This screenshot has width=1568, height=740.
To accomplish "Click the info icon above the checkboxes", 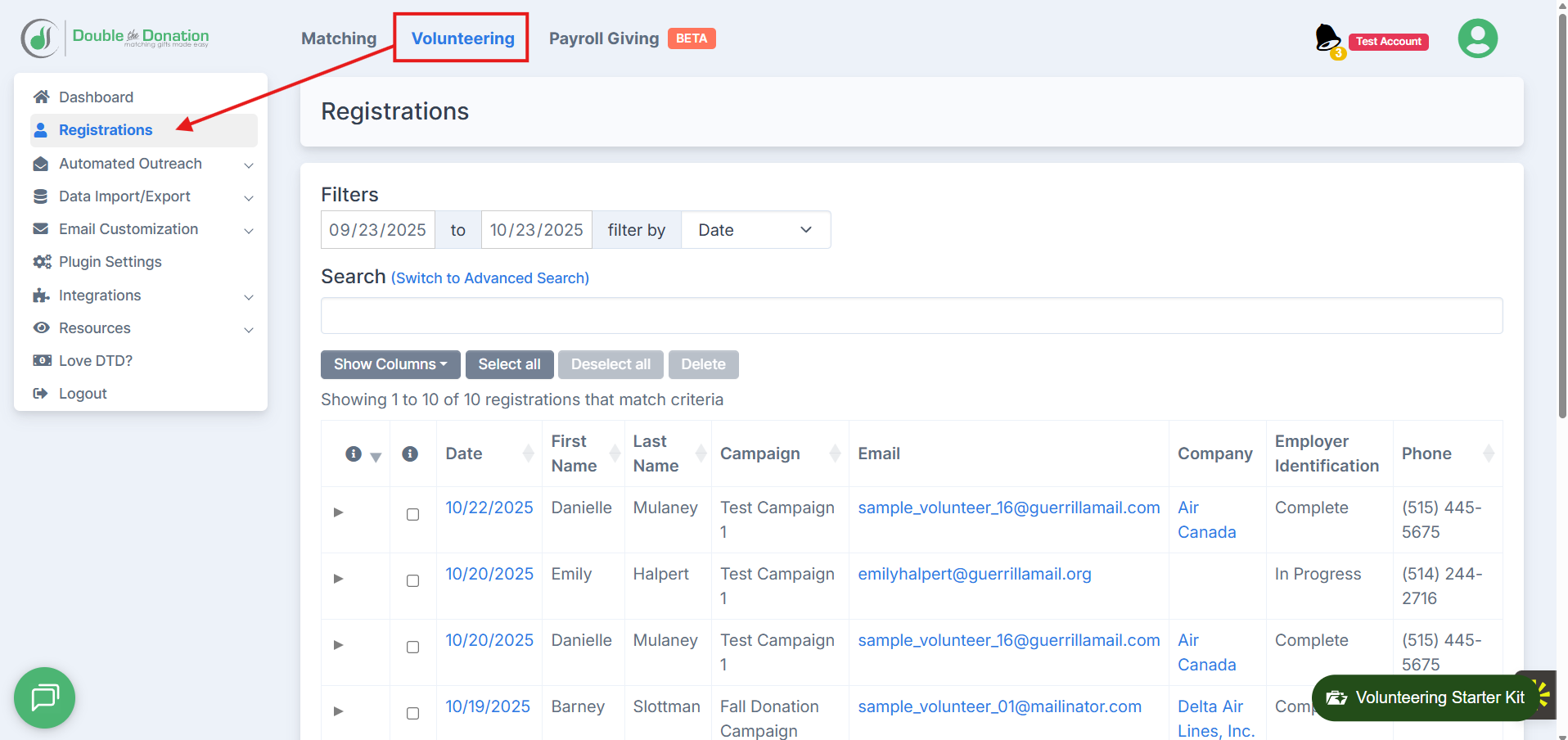I will [x=410, y=453].
